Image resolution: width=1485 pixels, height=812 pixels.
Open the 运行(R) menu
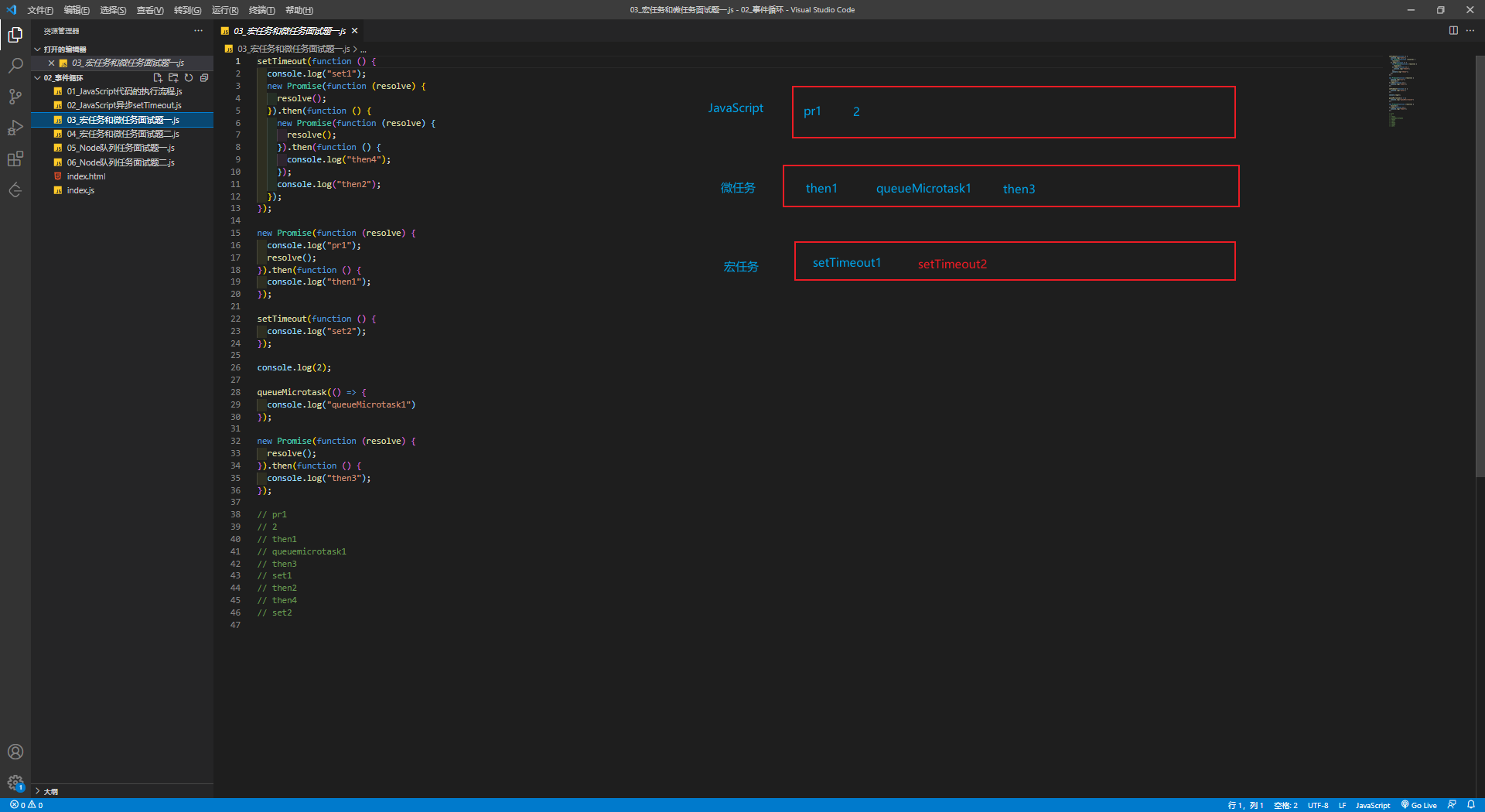tap(225, 10)
